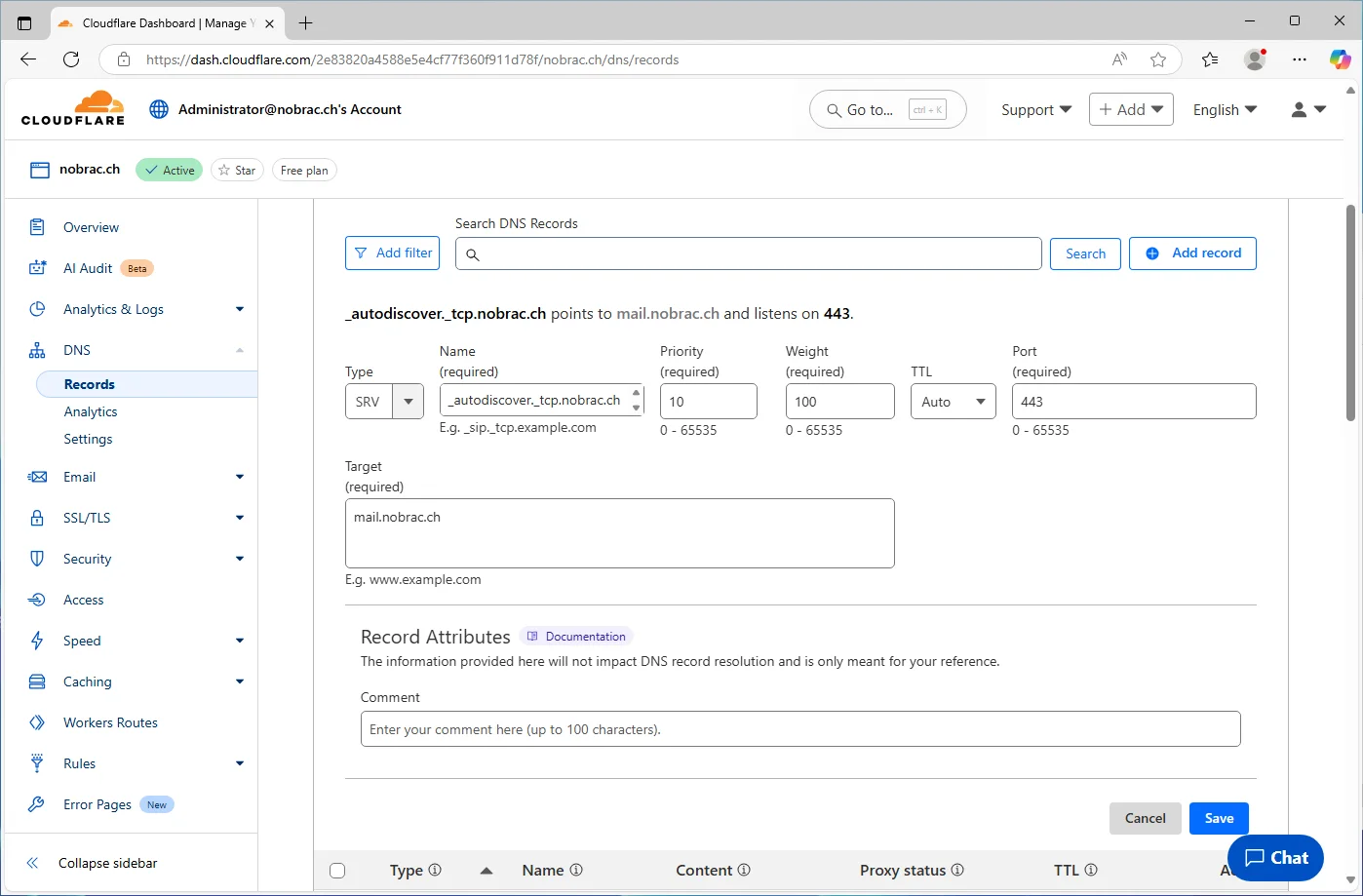
Task: Click the page vertical scrollbar
Action: pyautogui.click(x=1350, y=313)
